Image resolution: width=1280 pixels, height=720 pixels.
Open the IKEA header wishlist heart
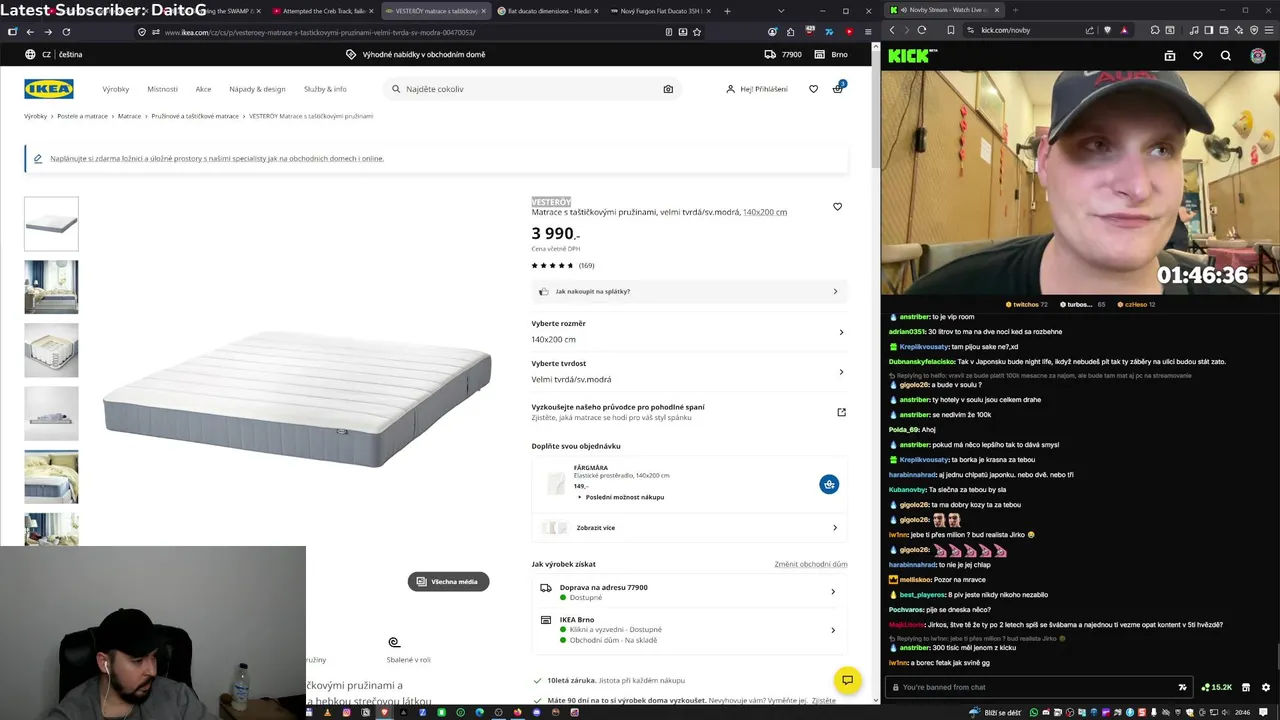click(x=813, y=89)
